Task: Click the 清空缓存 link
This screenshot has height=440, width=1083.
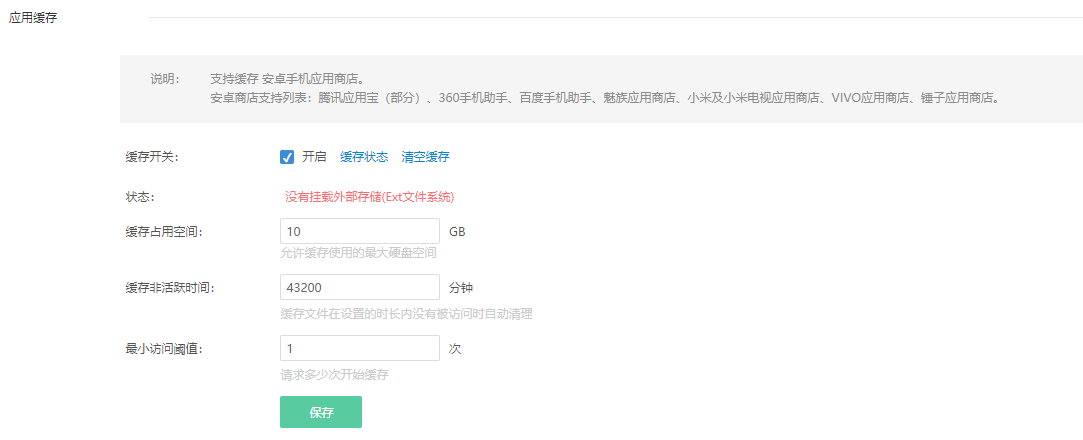Action: pyautogui.click(x=425, y=157)
